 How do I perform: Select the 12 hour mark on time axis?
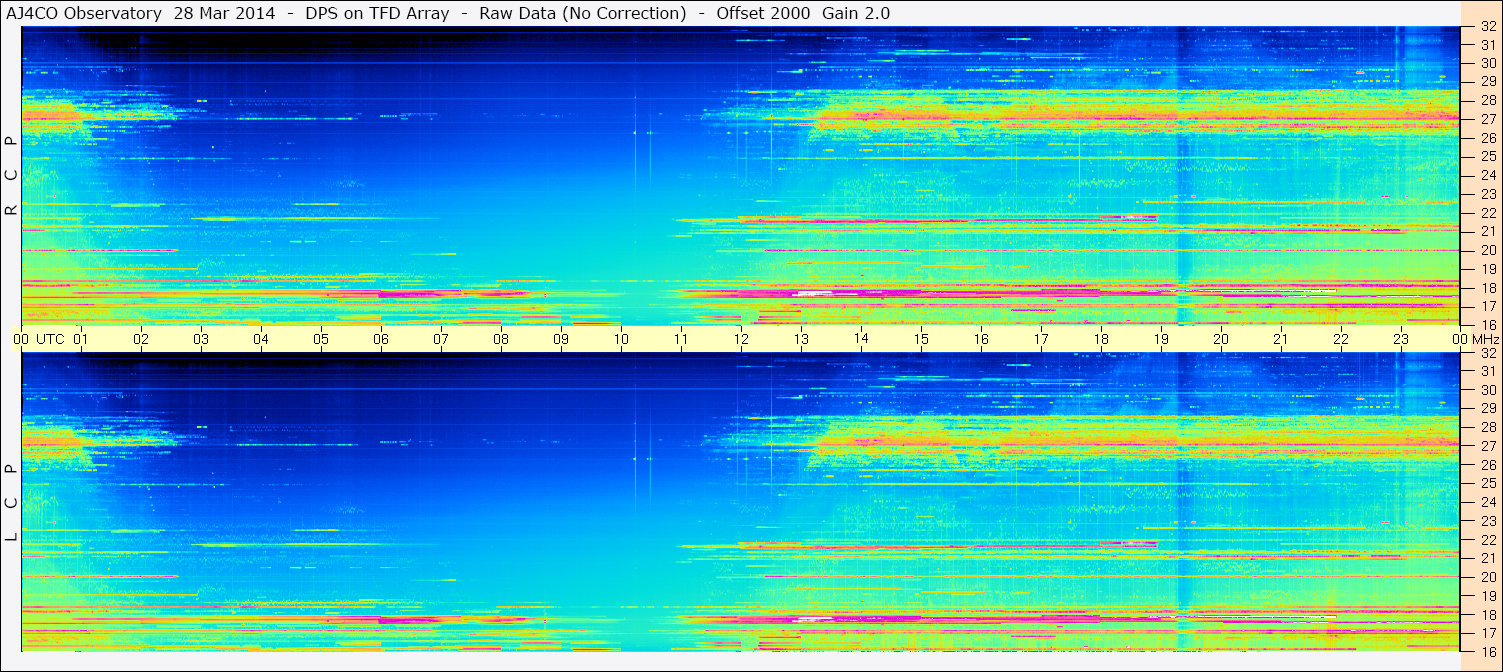tap(741, 339)
